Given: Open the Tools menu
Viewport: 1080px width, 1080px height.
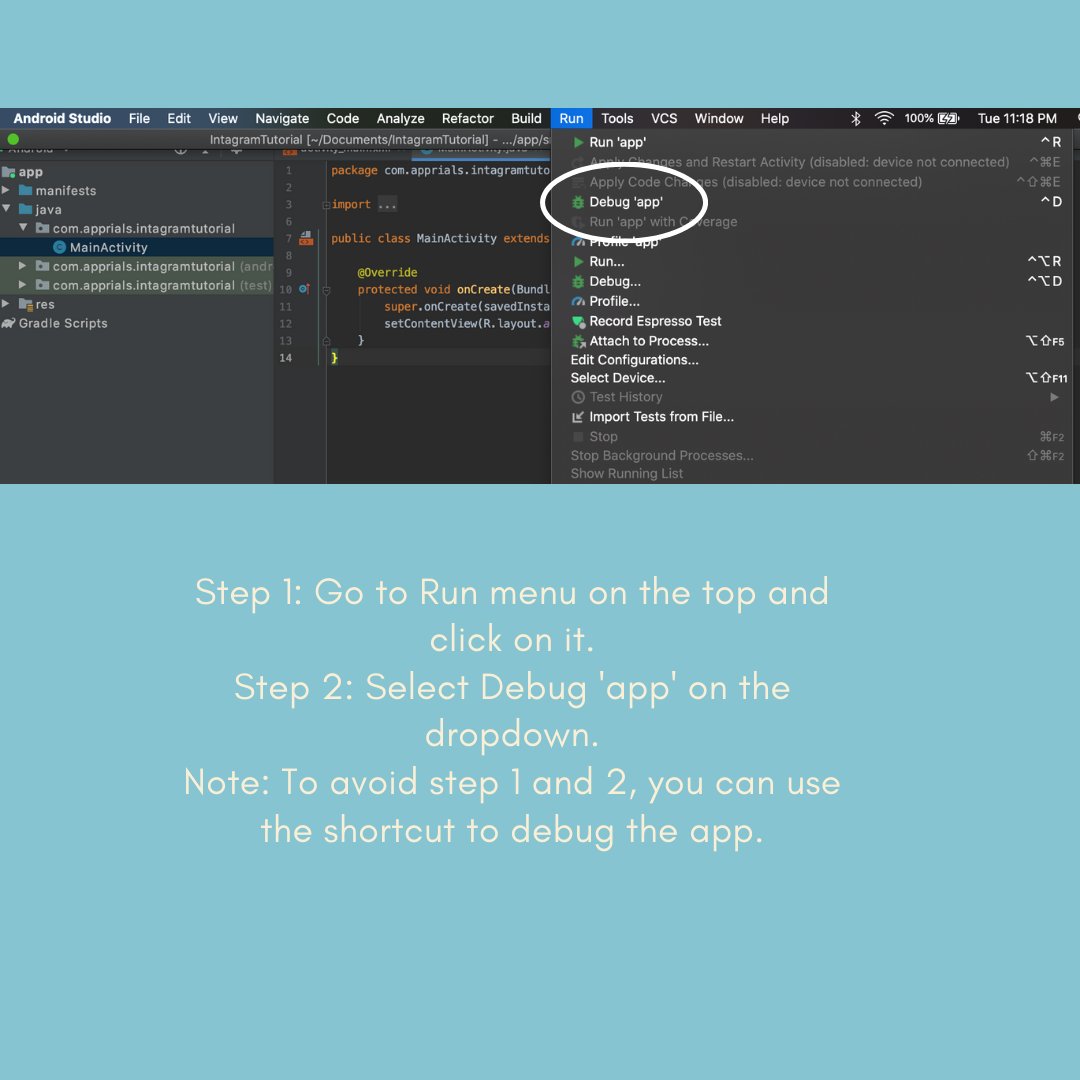Looking at the screenshot, I should point(617,118).
